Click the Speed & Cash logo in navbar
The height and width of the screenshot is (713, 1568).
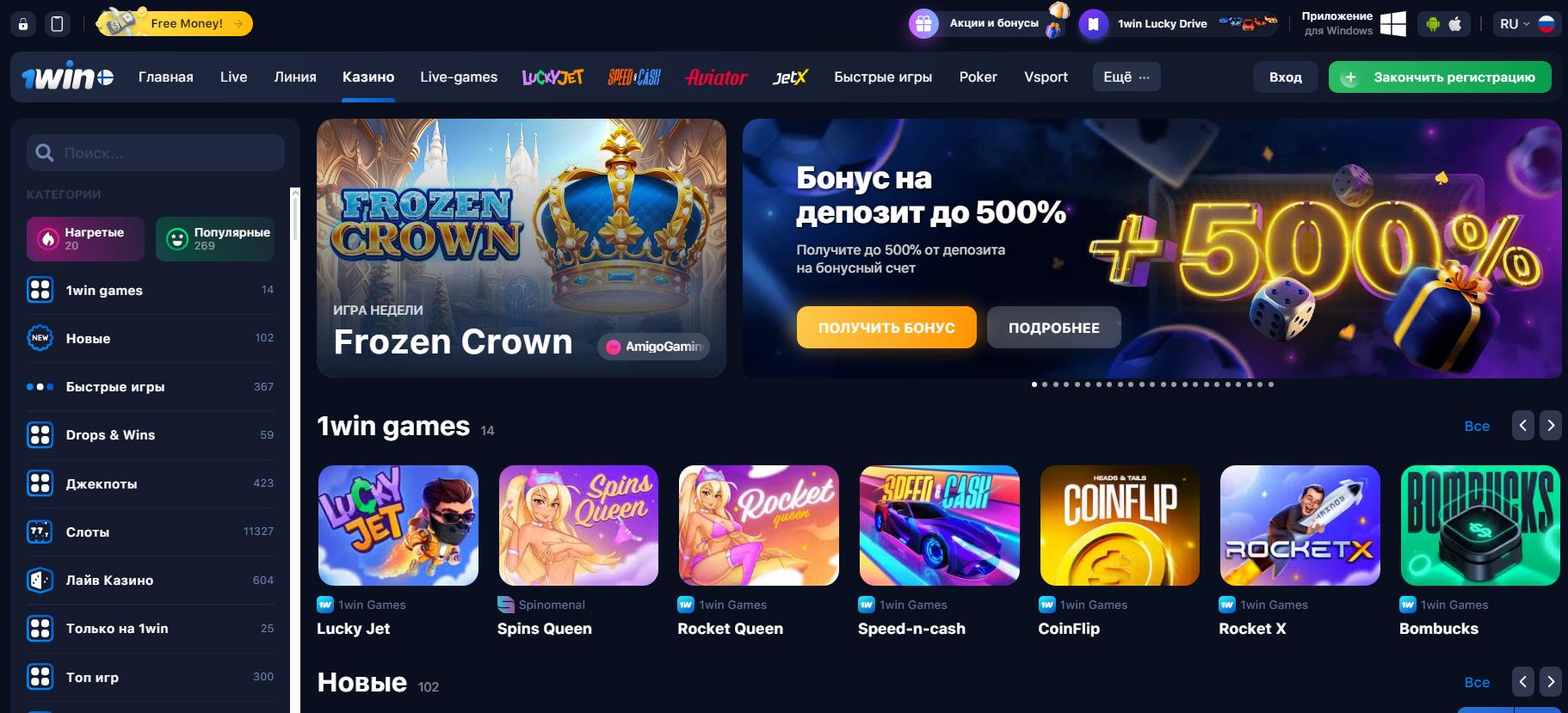(x=634, y=77)
